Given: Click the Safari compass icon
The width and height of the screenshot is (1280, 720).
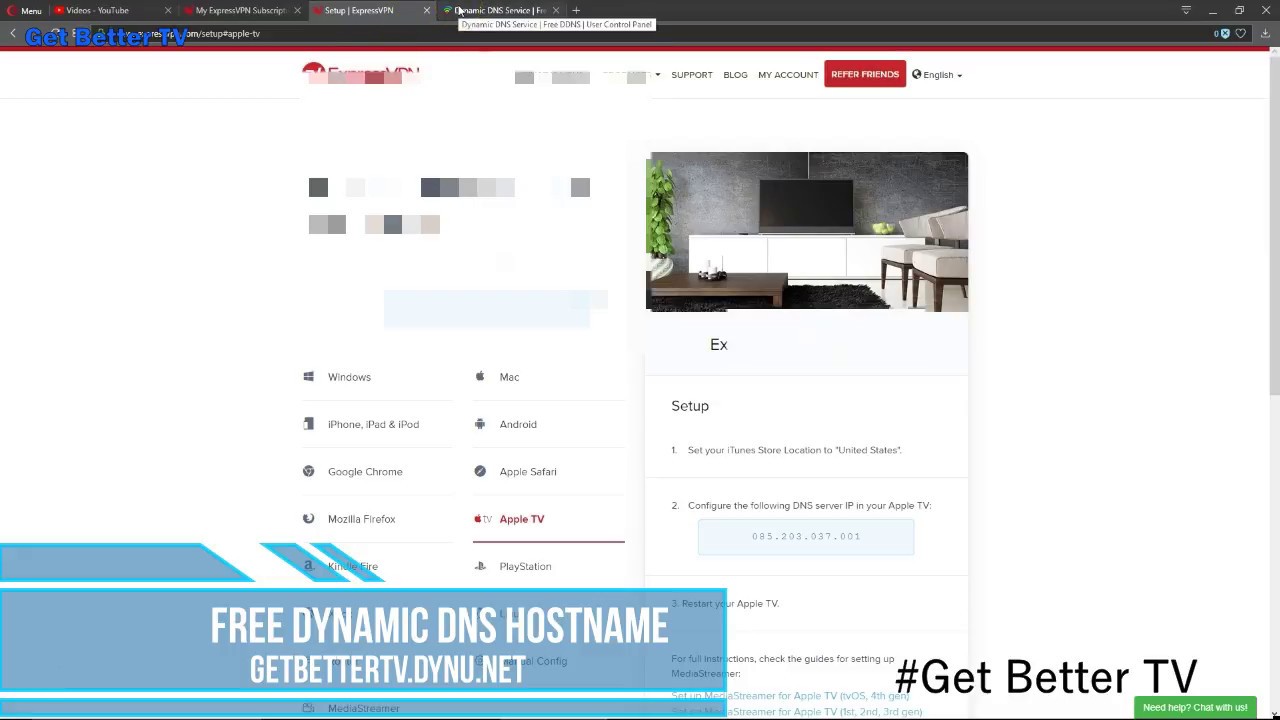Looking at the screenshot, I should (480, 471).
